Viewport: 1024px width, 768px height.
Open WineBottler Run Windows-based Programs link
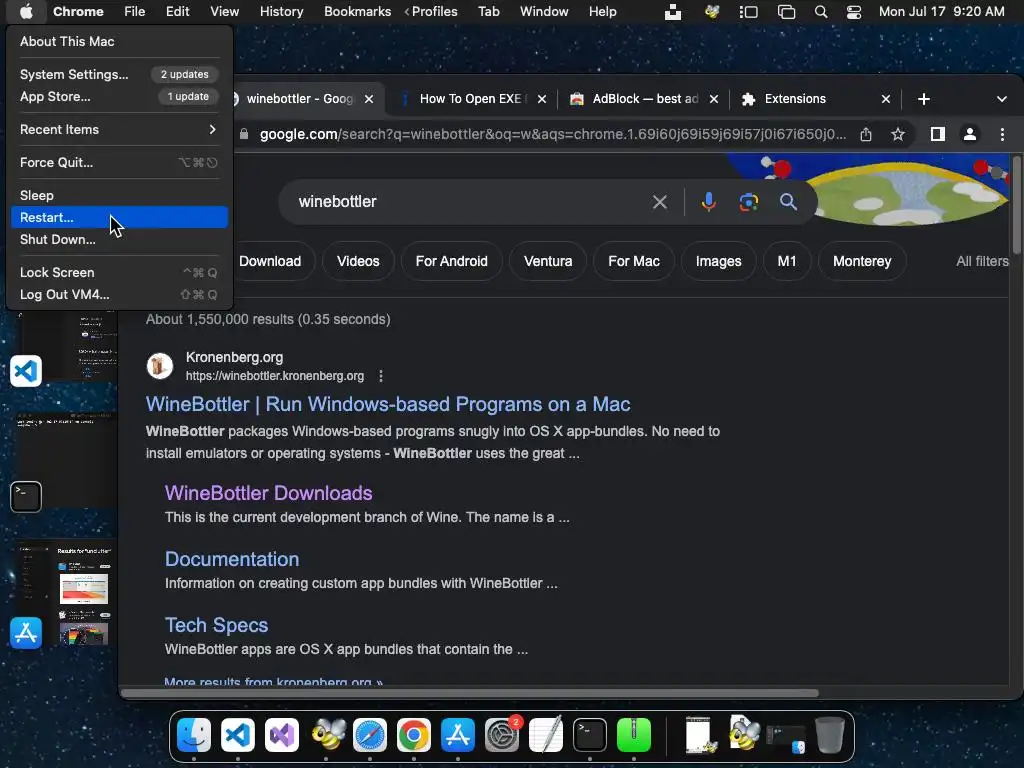(x=388, y=404)
